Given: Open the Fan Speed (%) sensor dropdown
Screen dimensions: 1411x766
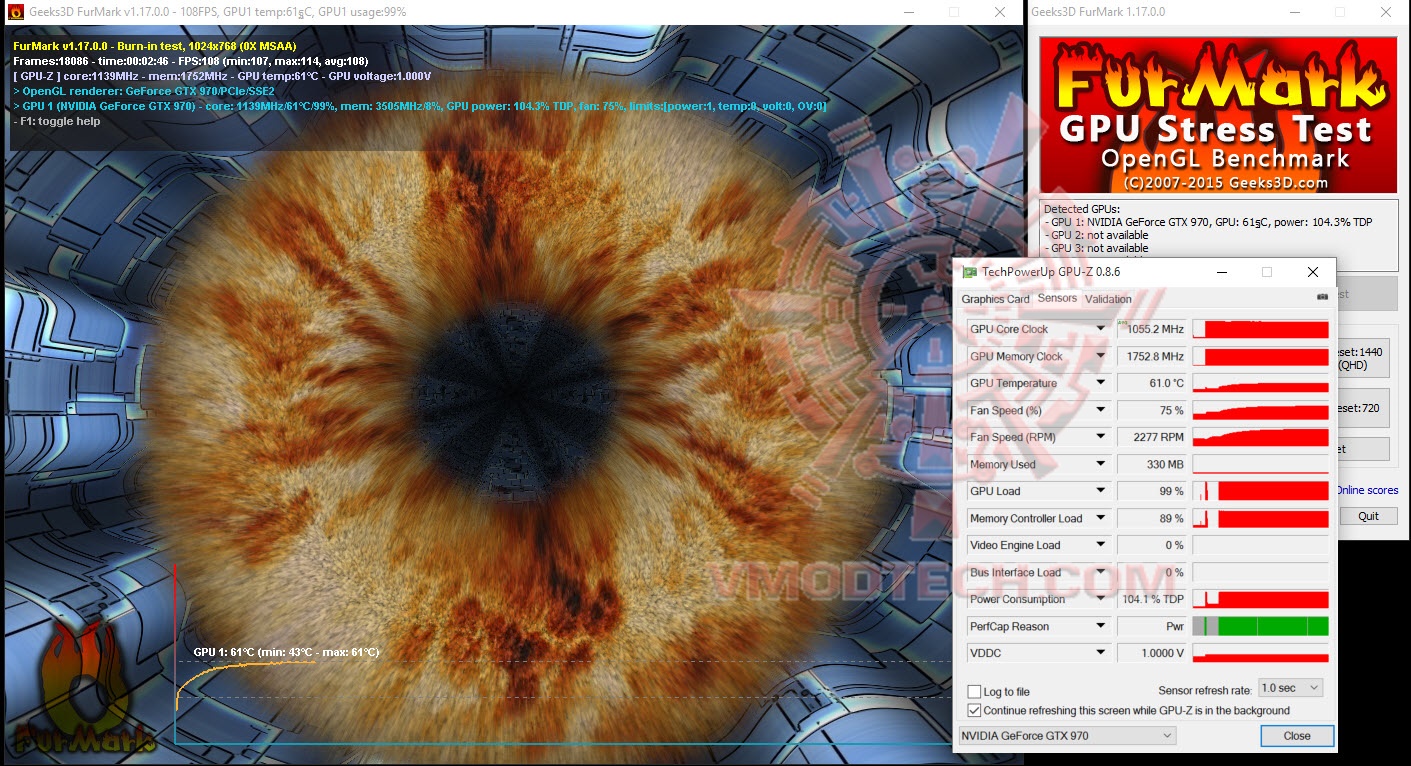Looking at the screenshot, I should pyautogui.click(x=1101, y=410).
